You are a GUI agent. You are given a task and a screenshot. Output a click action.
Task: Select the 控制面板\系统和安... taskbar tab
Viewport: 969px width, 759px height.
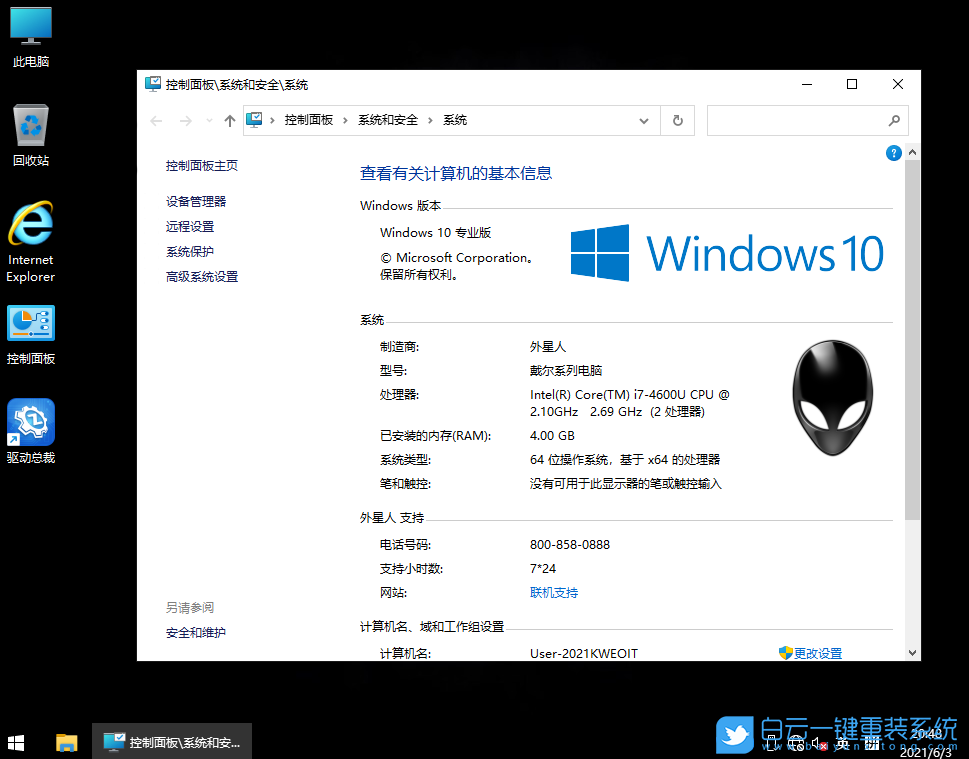[x=170, y=740]
